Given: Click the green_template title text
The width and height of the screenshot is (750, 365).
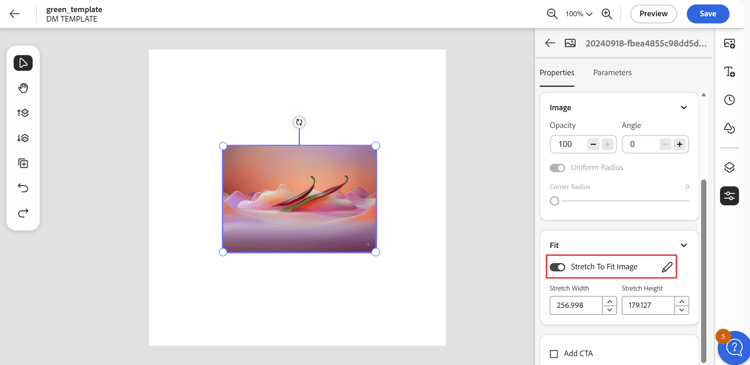Looking at the screenshot, I should pyautogui.click(x=74, y=10).
